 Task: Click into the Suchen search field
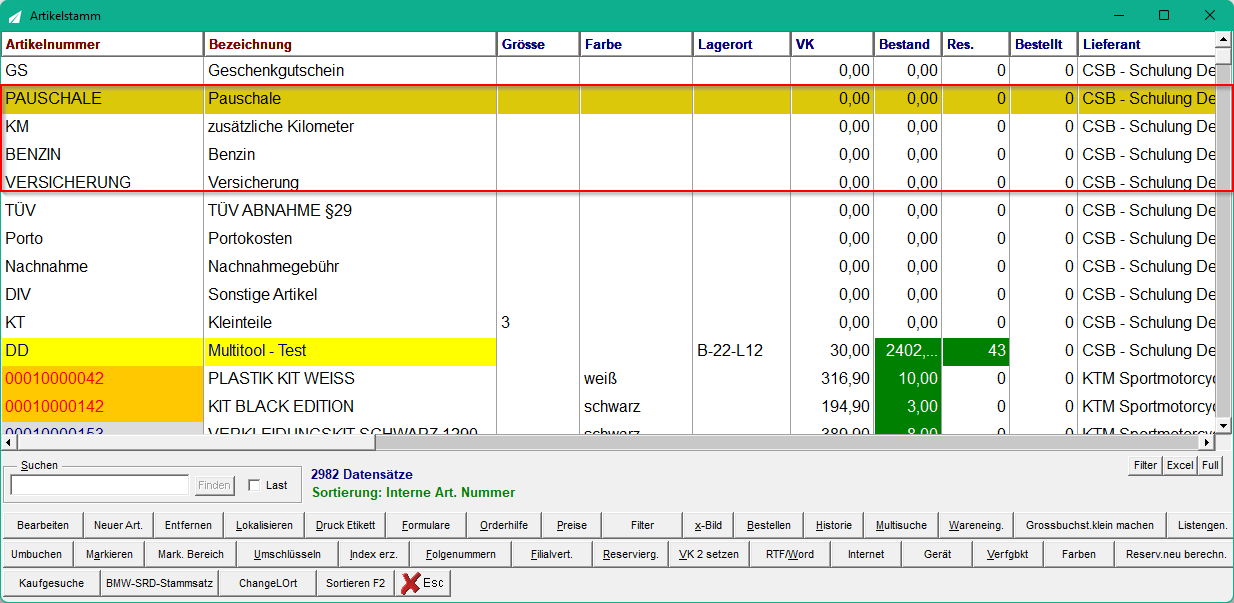point(99,485)
